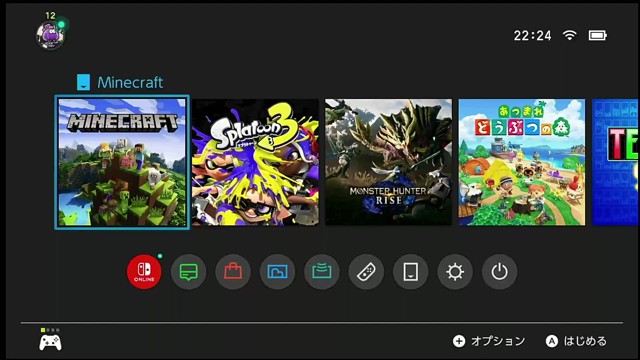Click the オプション options button
Viewport: 640px width, 360px height.
489,341
